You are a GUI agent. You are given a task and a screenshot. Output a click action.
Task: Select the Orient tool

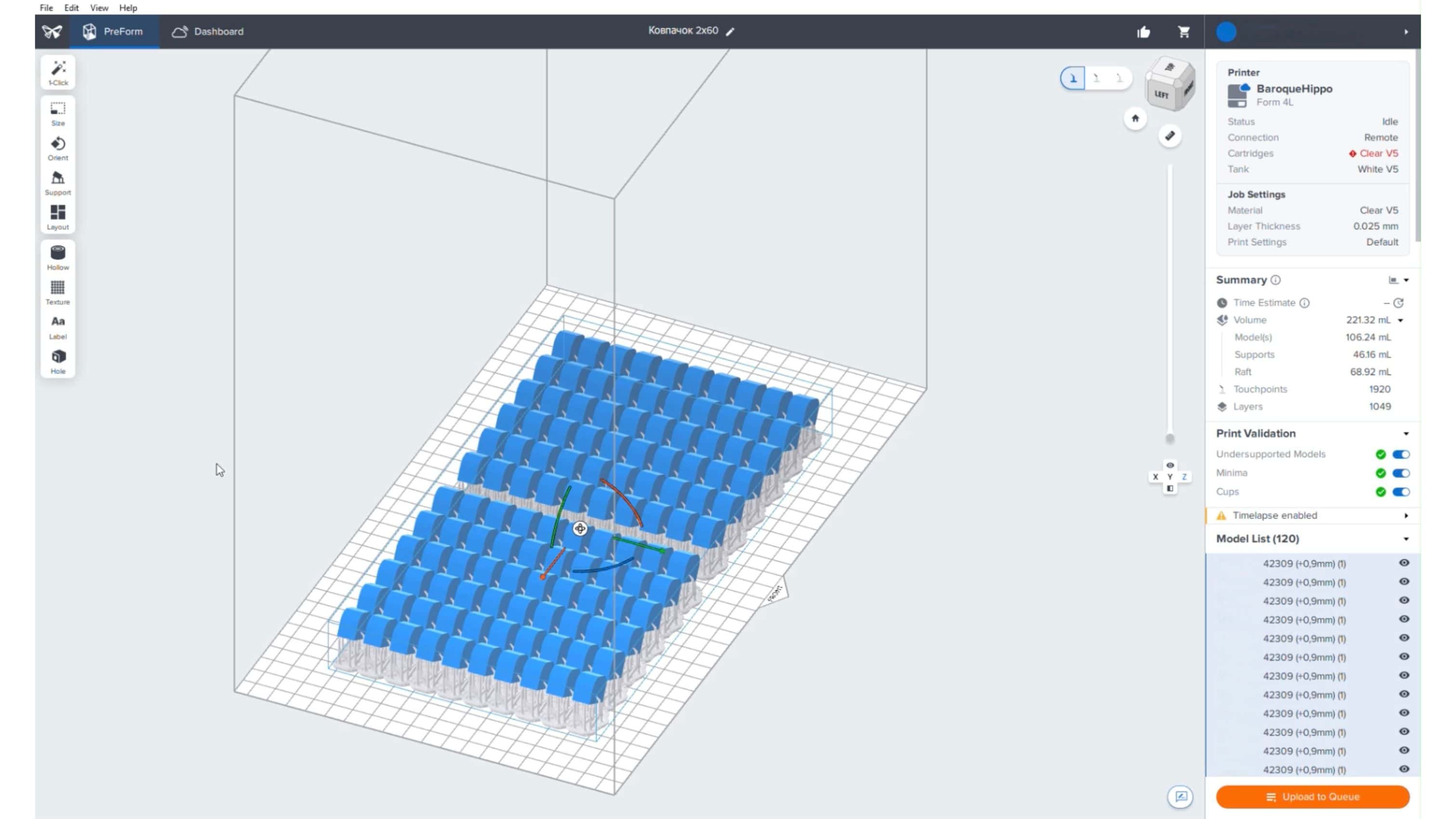58,148
